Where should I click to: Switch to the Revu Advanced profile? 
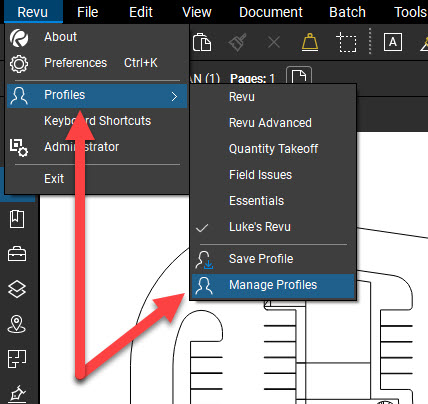pos(273,123)
